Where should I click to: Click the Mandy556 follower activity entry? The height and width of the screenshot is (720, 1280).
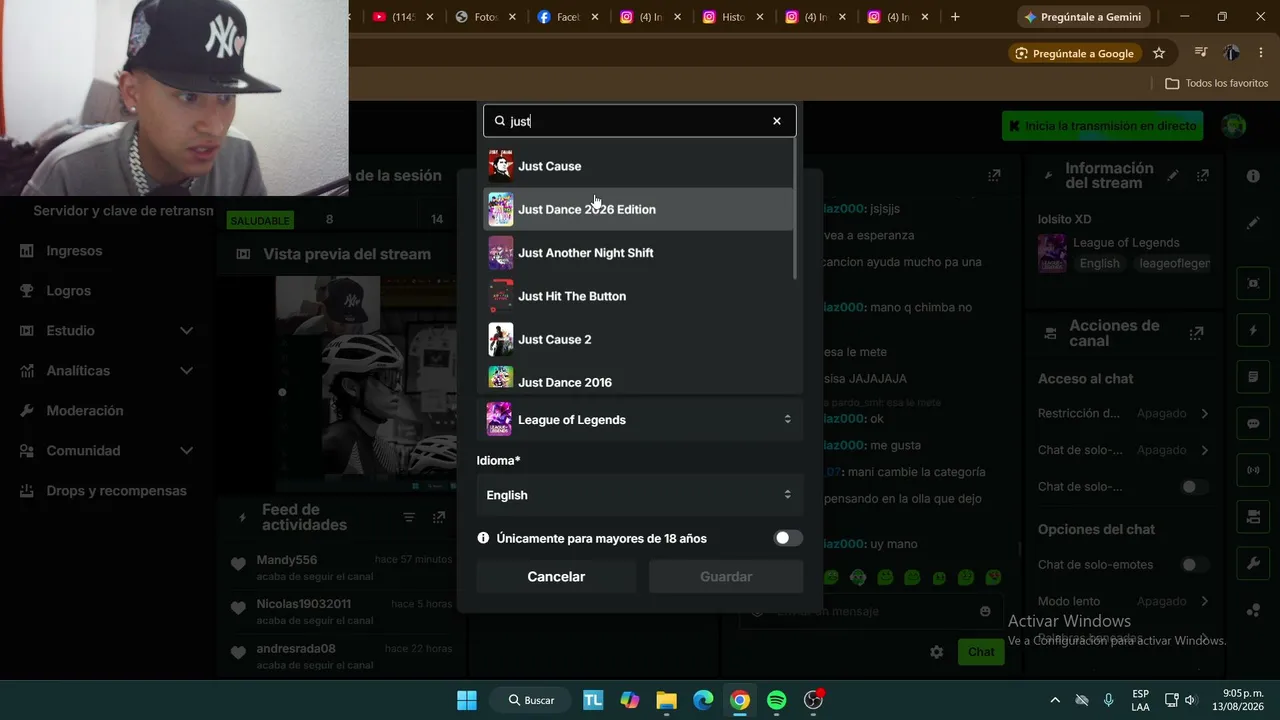(x=341, y=567)
